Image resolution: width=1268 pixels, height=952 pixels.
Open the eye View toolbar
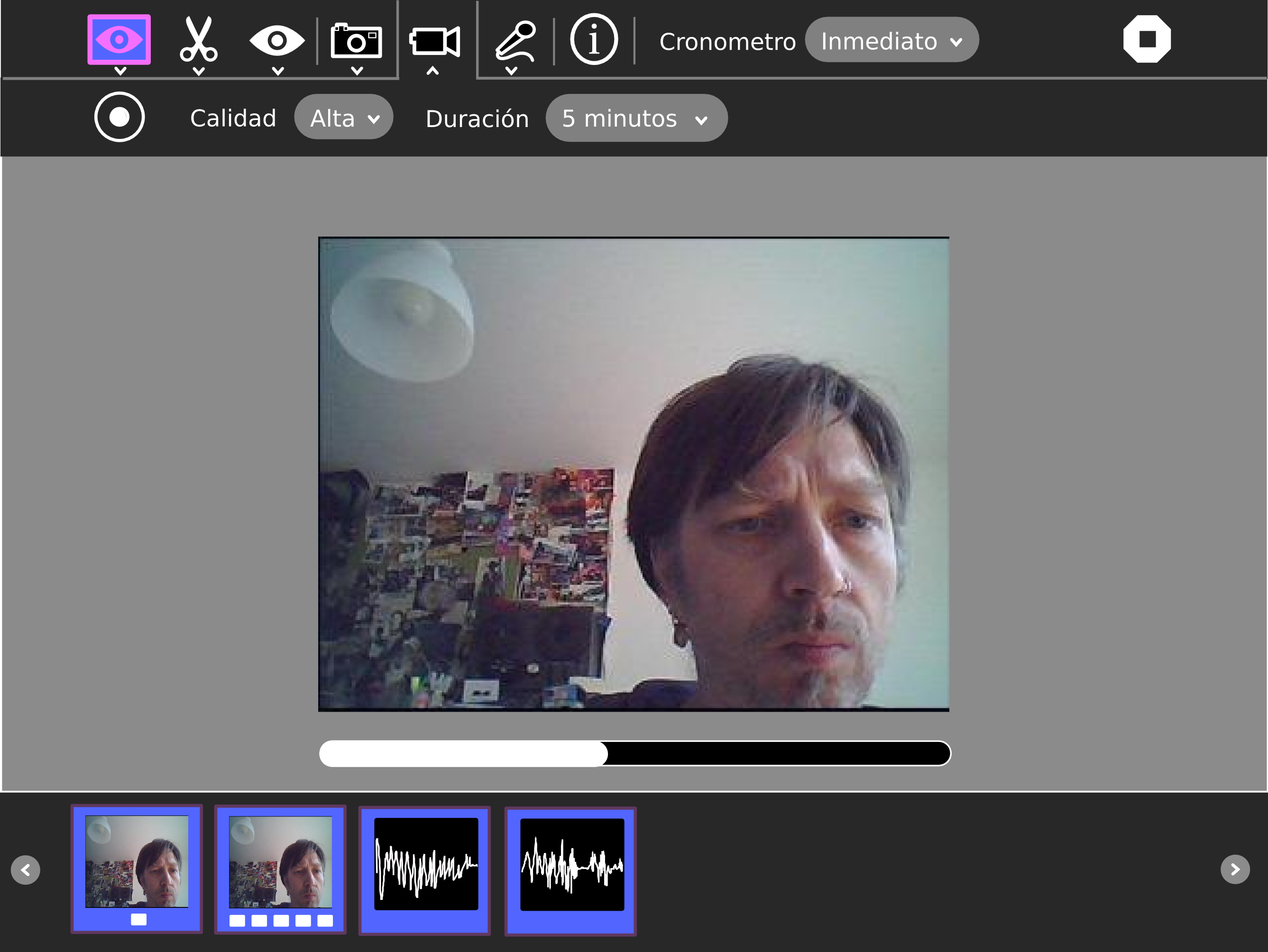[277, 41]
